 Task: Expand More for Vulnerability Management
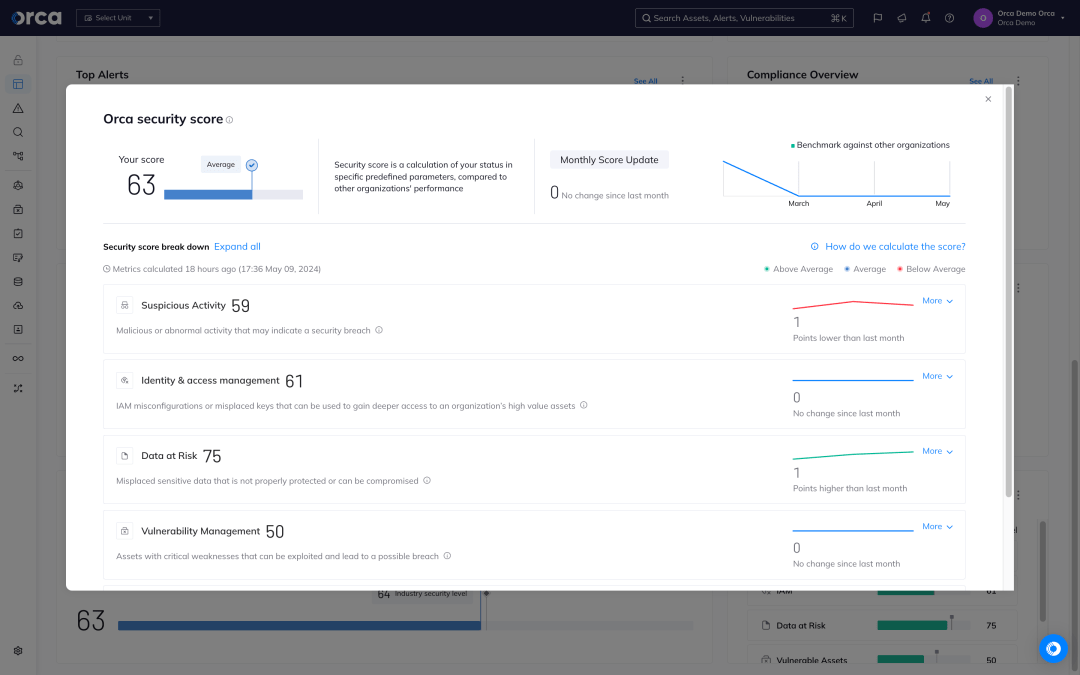[937, 526]
